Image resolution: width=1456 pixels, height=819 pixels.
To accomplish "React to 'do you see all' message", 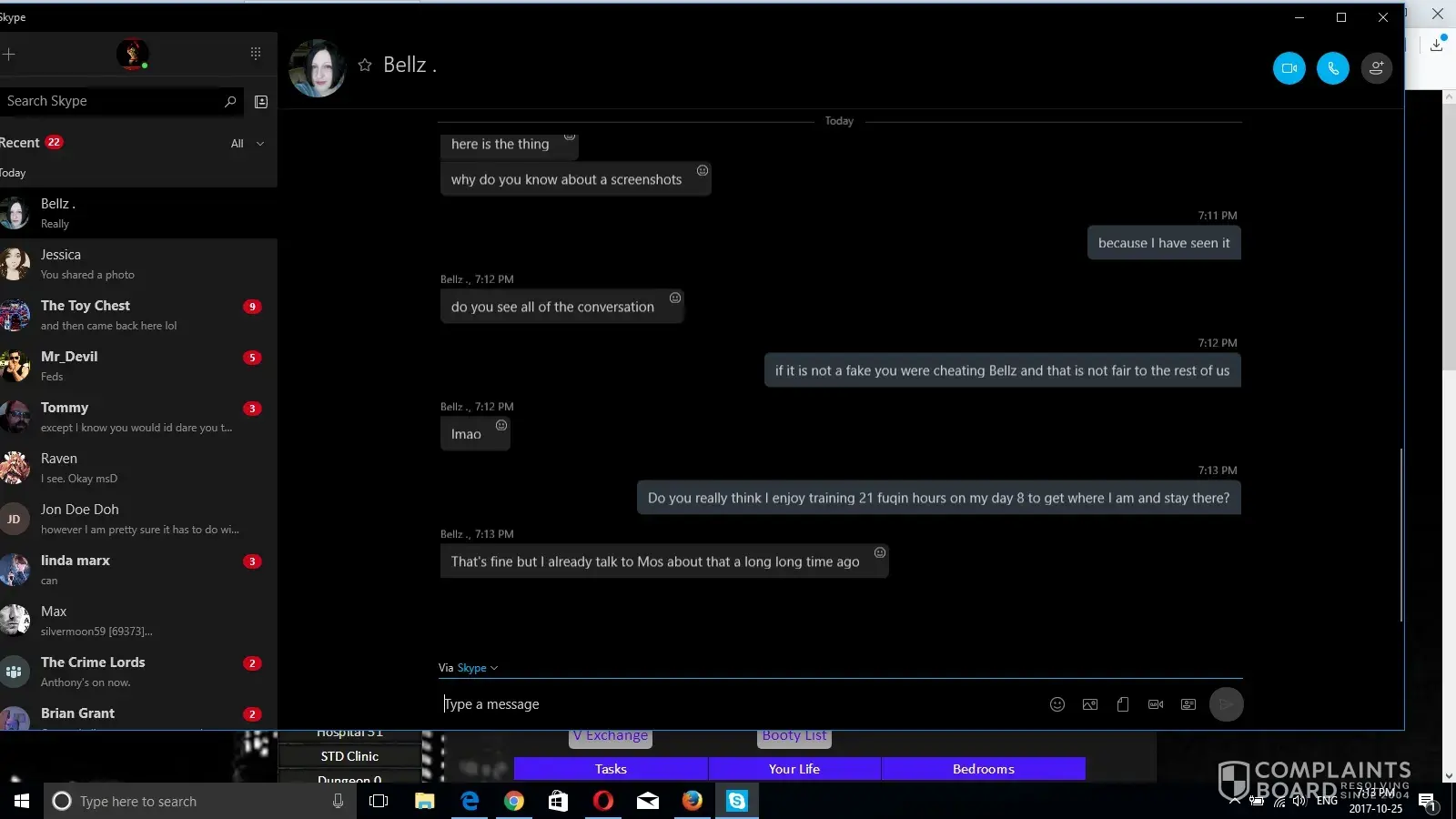I will tap(675, 298).
